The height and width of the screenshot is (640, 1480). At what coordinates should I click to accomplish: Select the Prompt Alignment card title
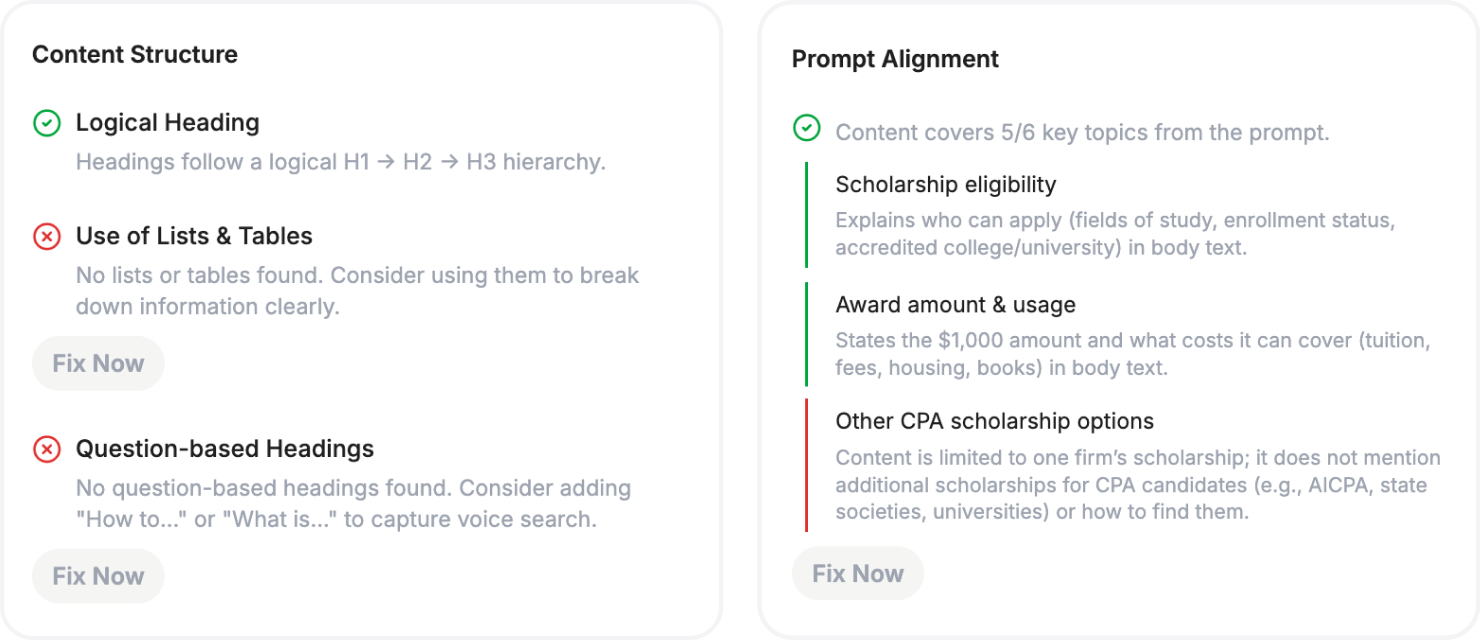tap(895, 59)
